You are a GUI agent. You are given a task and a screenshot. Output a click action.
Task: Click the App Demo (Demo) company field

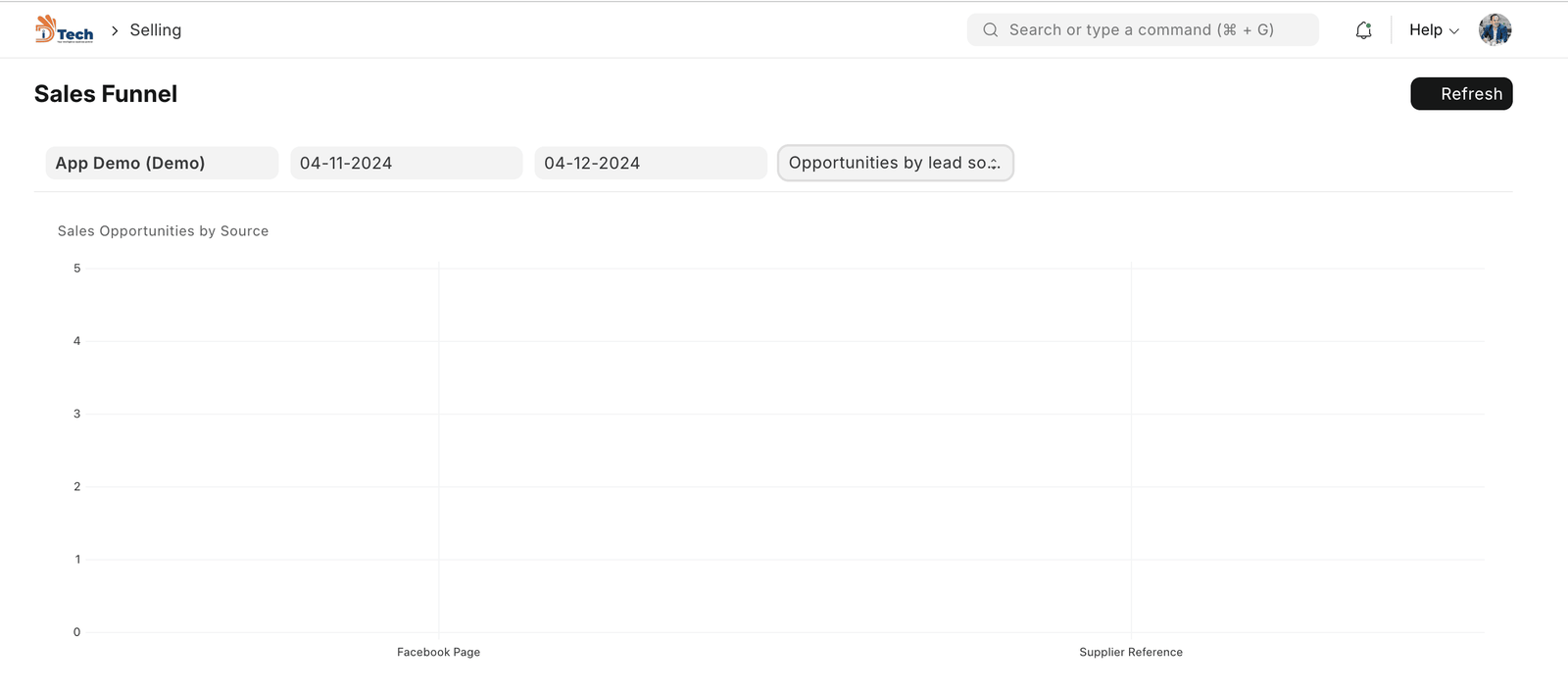coord(162,163)
